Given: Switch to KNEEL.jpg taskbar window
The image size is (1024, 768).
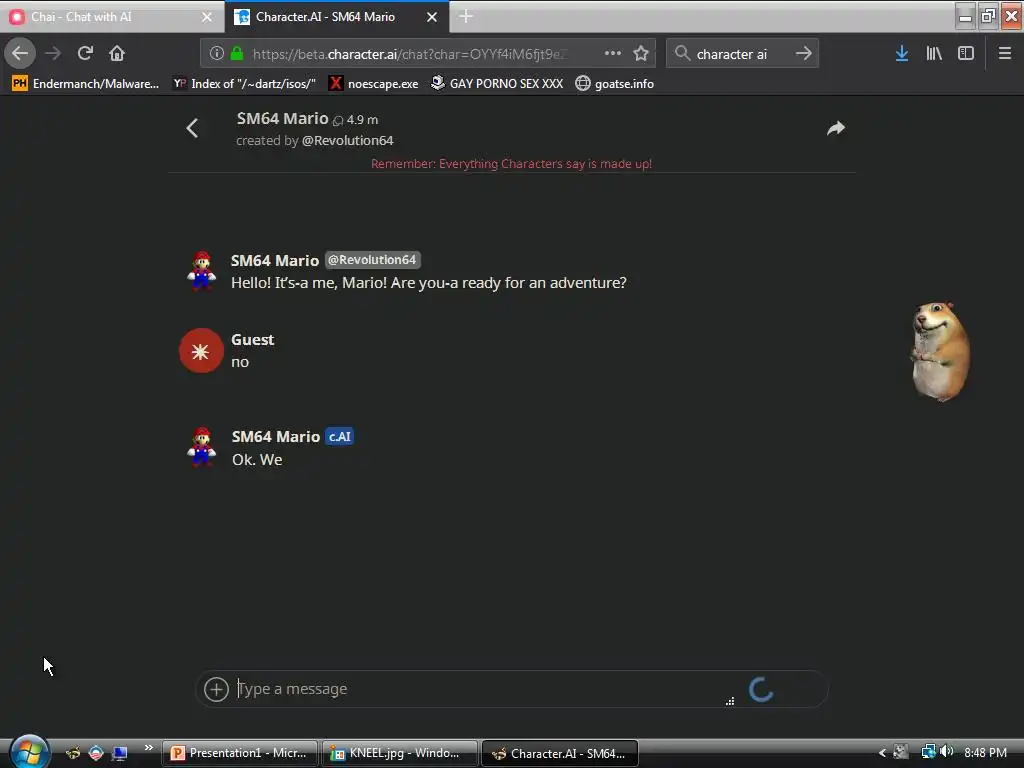Looking at the screenshot, I should click(x=400, y=753).
